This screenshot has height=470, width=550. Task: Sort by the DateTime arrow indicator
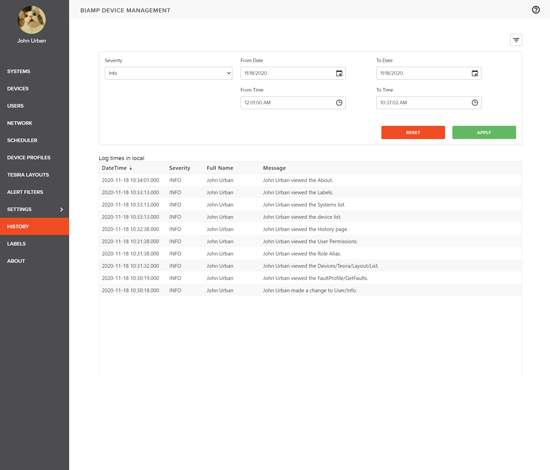pos(130,168)
